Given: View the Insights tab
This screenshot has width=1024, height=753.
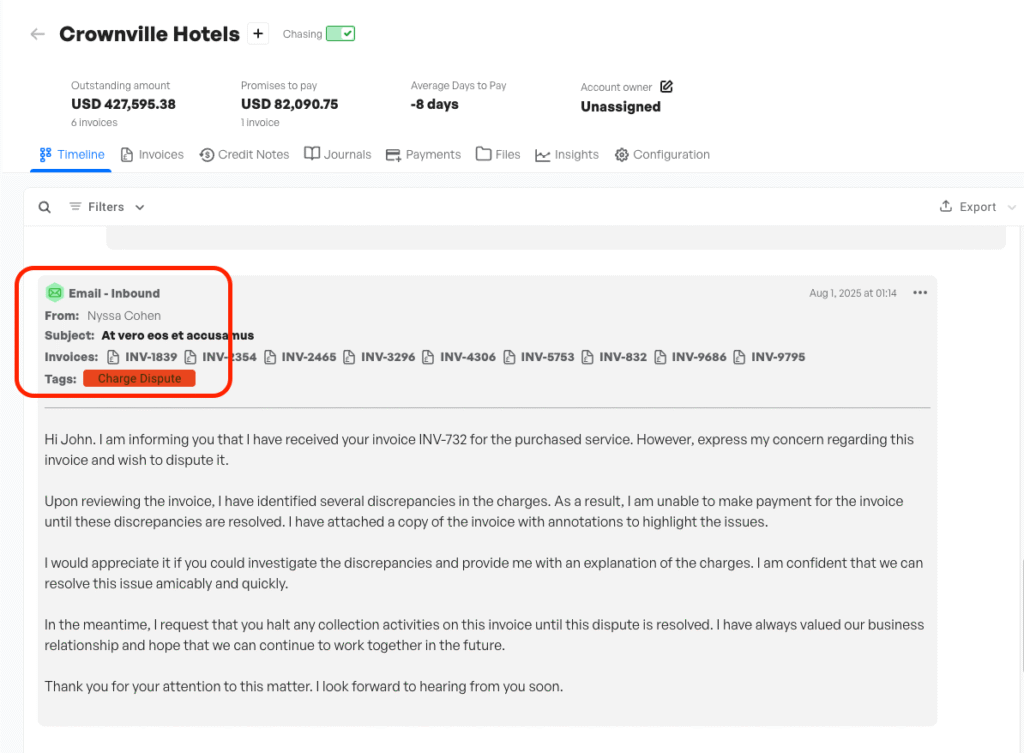Looking at the screenshot, I should pyautogui.click(x=567, y=155).
